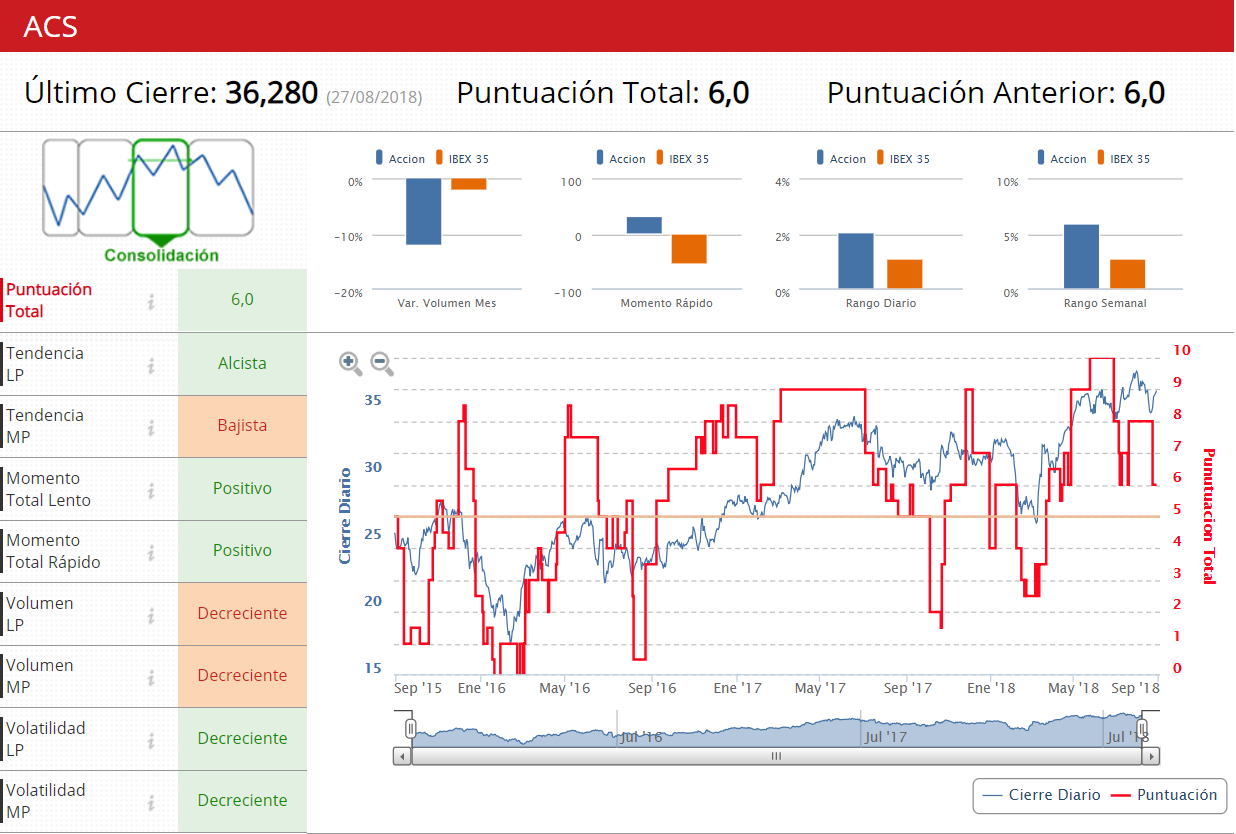Open info icon for Volumen MP row
Image resolution: width=1236 pixels, height=834 pixels.
pyautogui.click(x=151, y=677)
